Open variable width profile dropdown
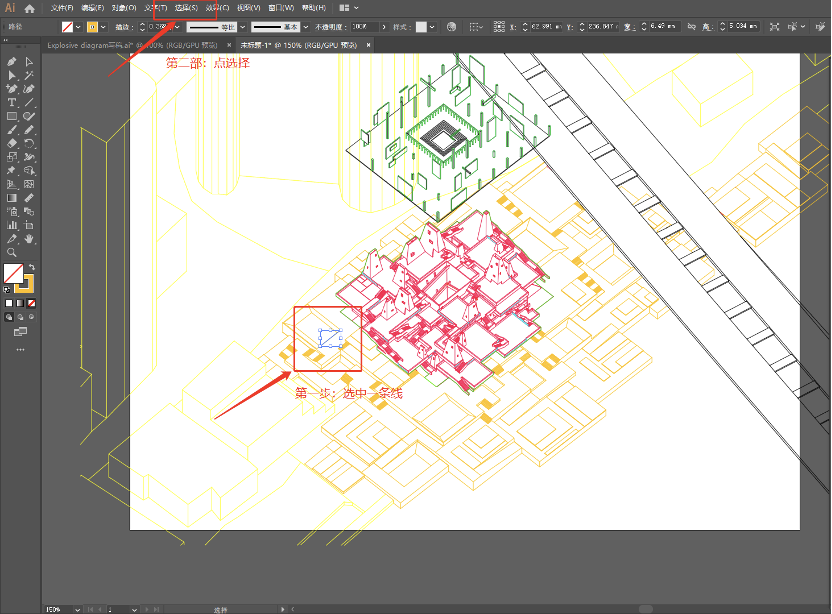The width and height of the screenshot is (832, 614). tap(242, 27)
